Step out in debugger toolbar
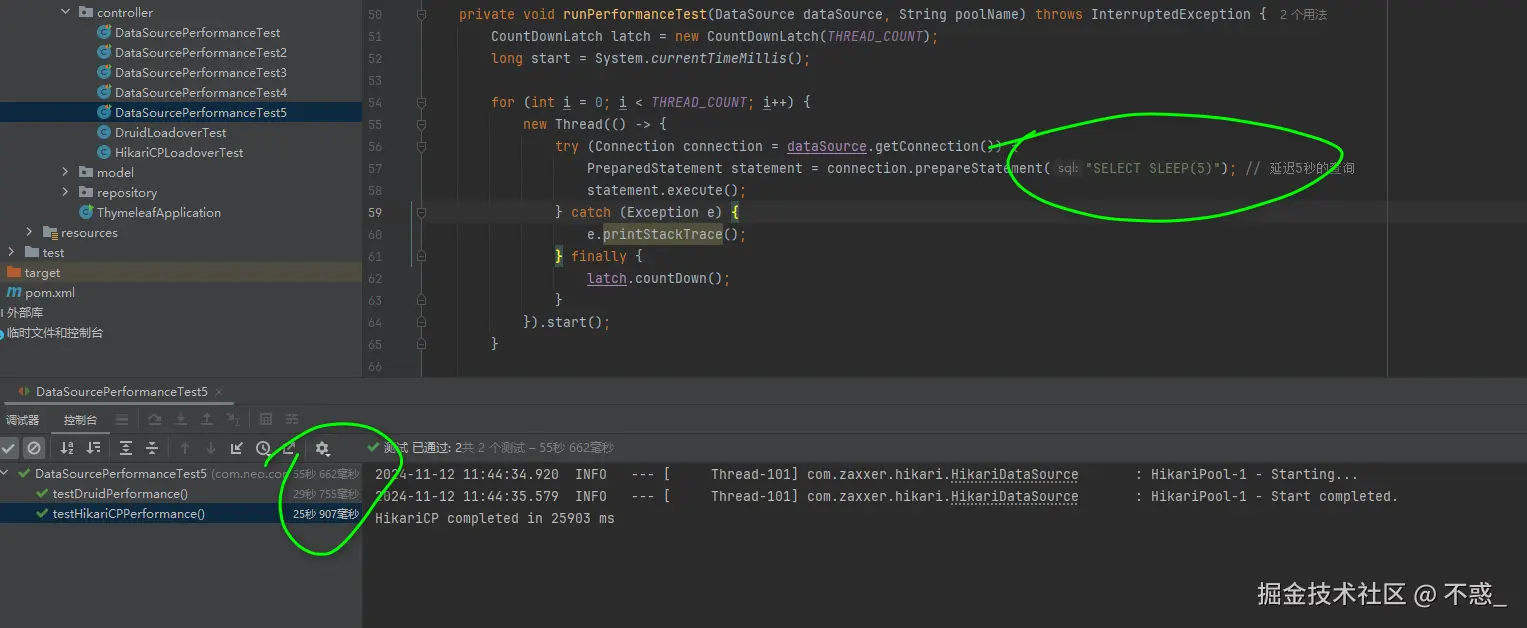 point(207,420)
